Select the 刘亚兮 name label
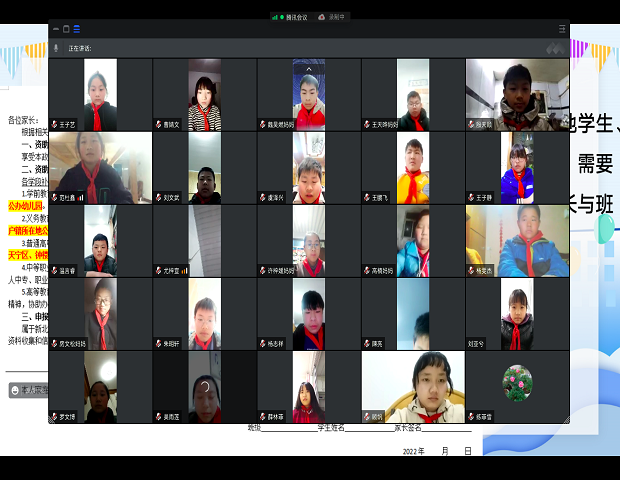Screen dimensions: 620x480 [475, 344]
